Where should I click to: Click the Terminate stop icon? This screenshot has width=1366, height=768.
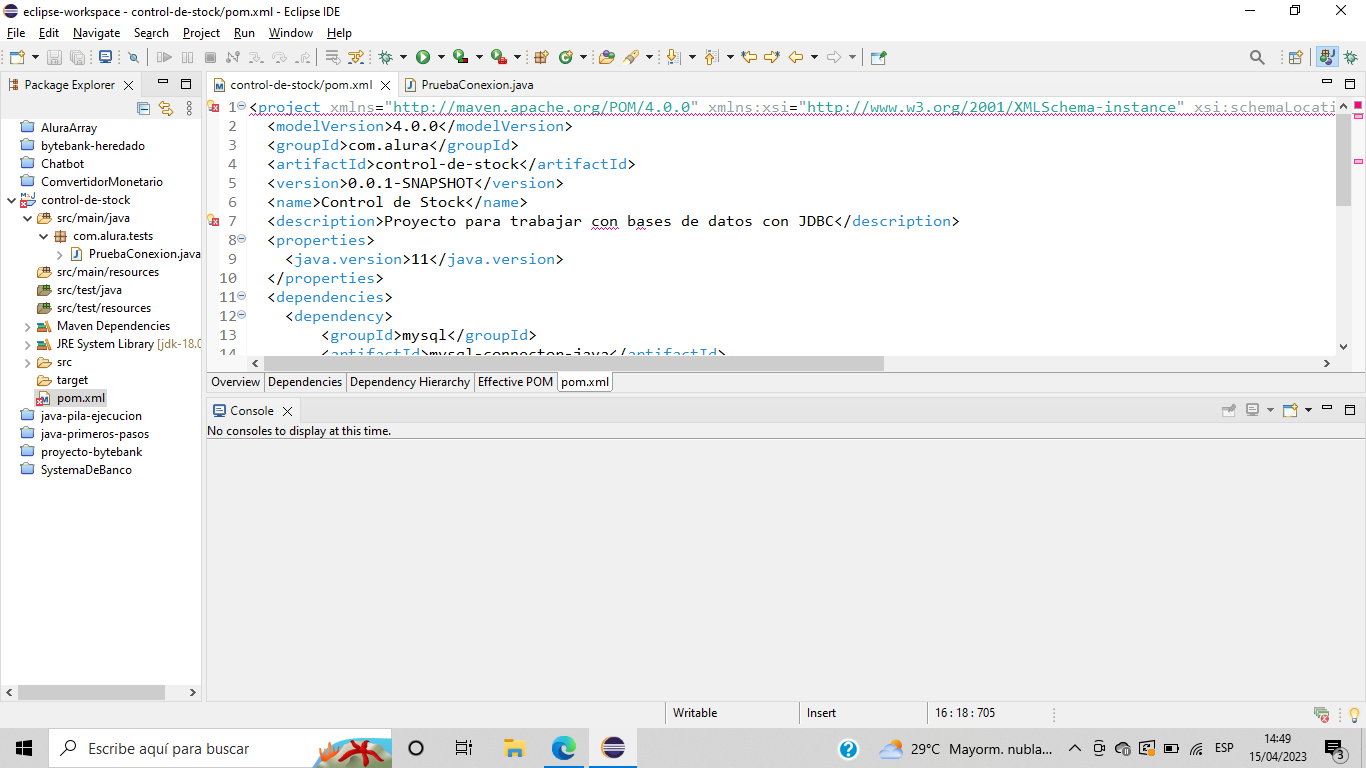click(x=210, y=58)
